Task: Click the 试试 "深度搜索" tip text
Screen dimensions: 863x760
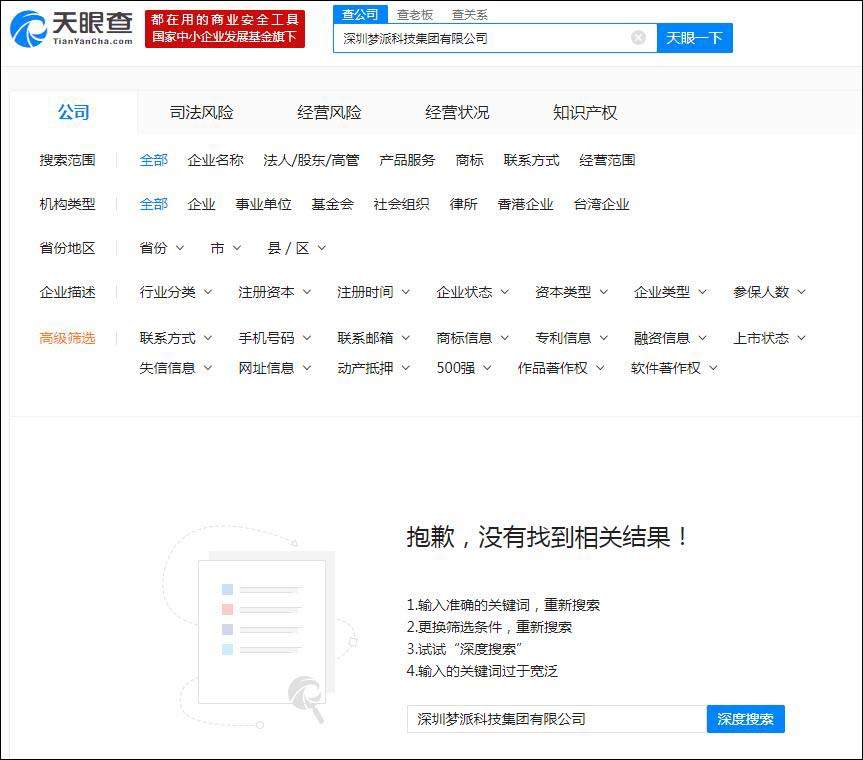Action: (465, 649)
